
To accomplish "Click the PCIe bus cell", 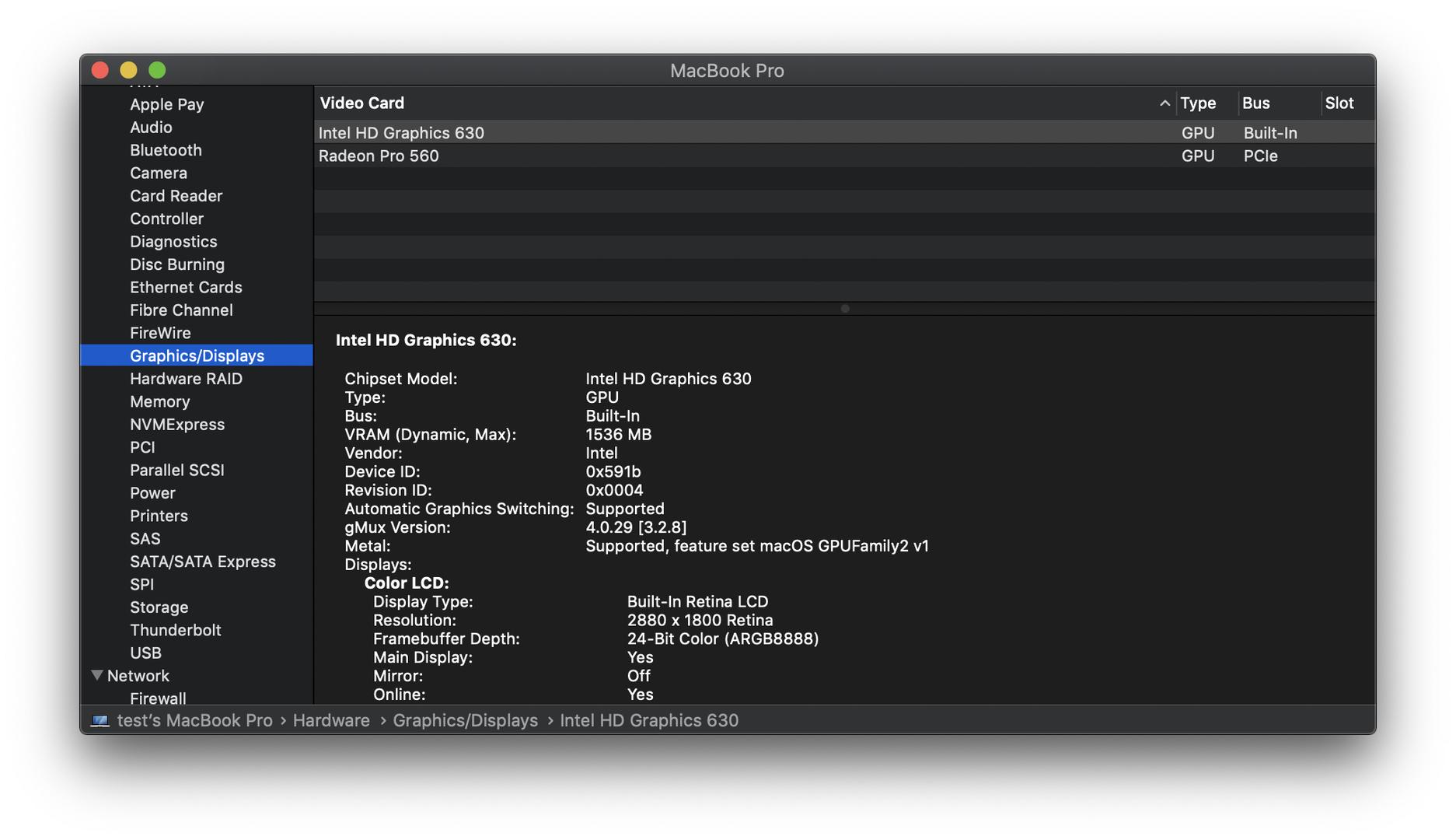I will tap(1261, 156).
